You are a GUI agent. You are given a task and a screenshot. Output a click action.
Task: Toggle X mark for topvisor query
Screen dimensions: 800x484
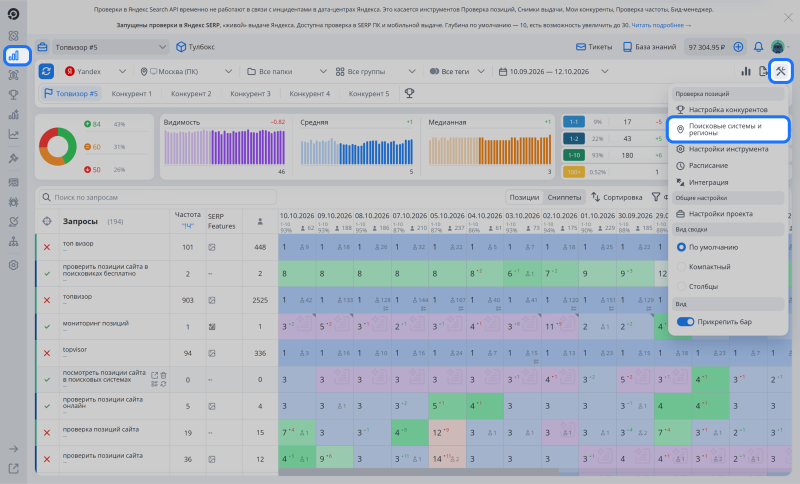(x=47, y=353)
